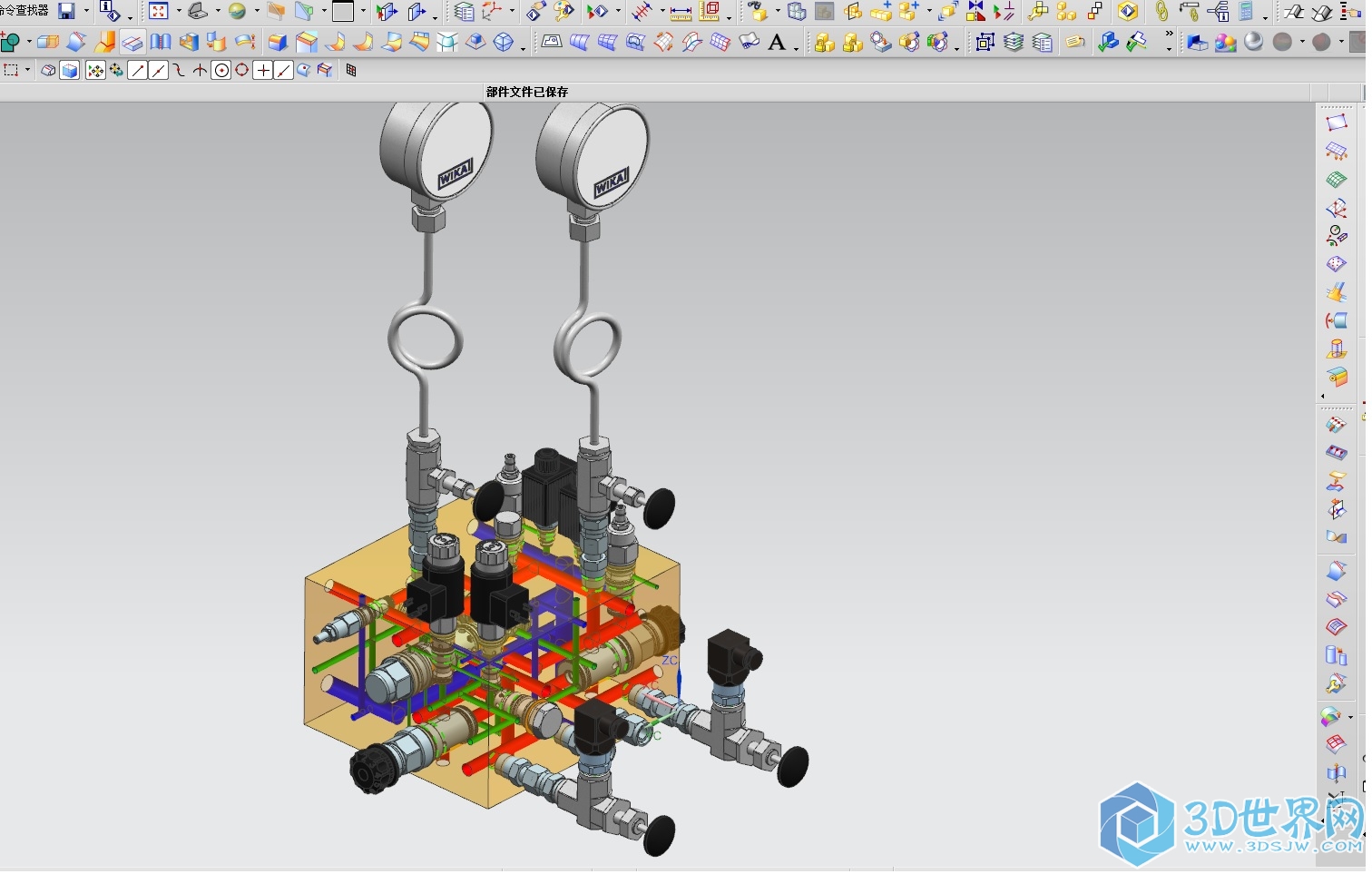The width and height of the screenshot is (1372, 874).
Task: Click the calculator spreadsheet icon
Action: coord(1247,11)
